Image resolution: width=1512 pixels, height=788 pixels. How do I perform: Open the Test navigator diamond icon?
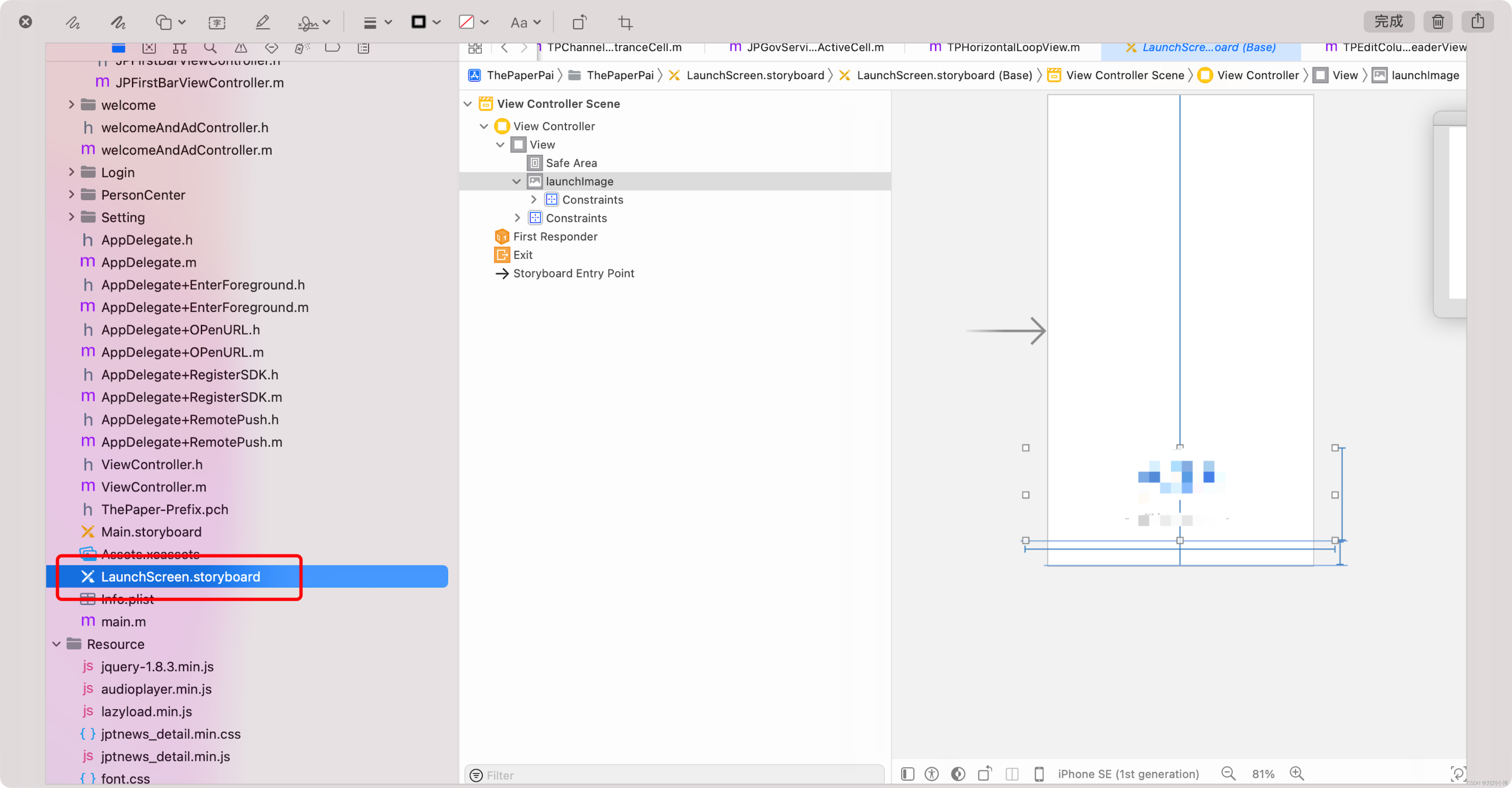[x=271, y=48]
